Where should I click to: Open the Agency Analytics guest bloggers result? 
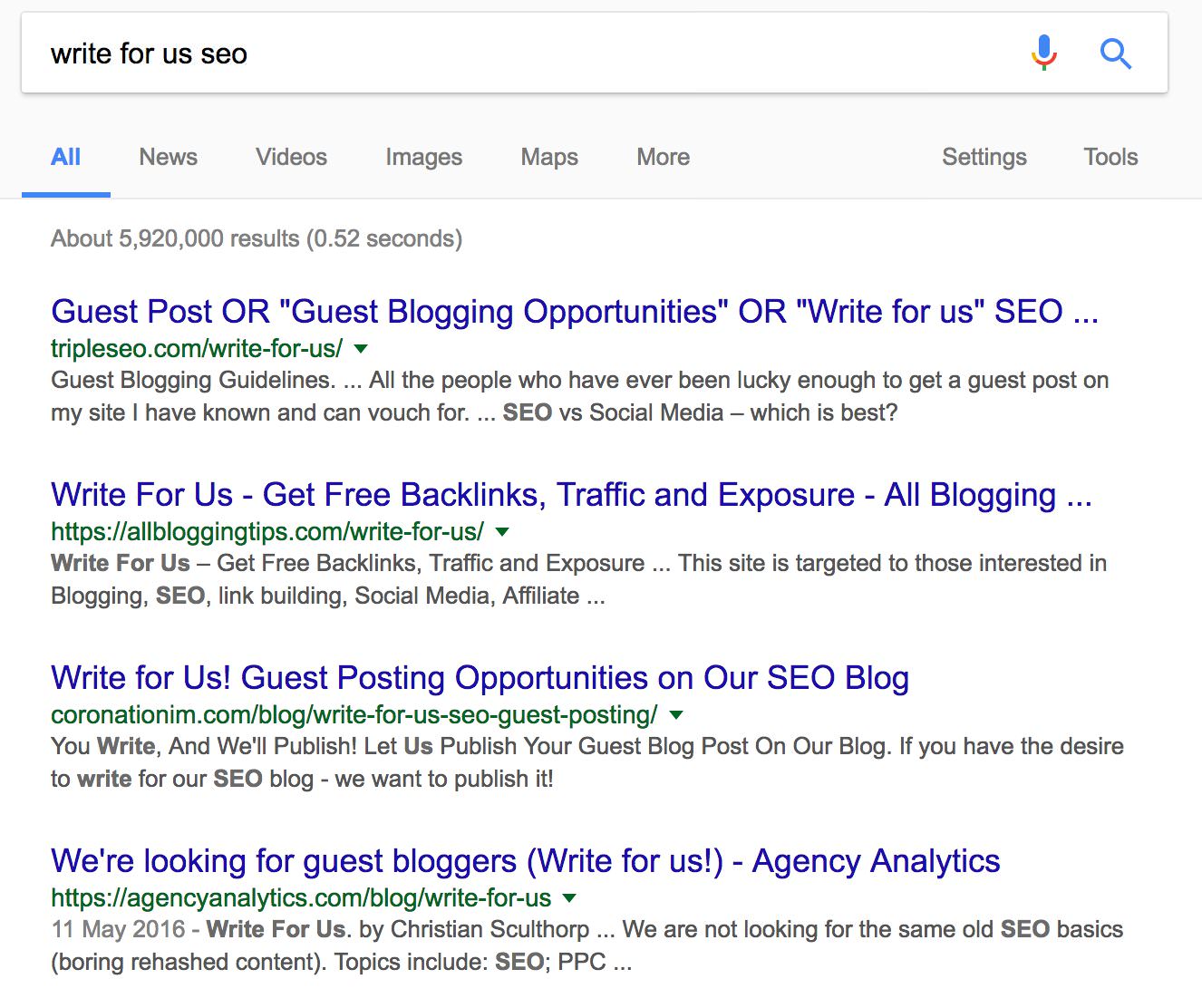click(x=525, y=861)
